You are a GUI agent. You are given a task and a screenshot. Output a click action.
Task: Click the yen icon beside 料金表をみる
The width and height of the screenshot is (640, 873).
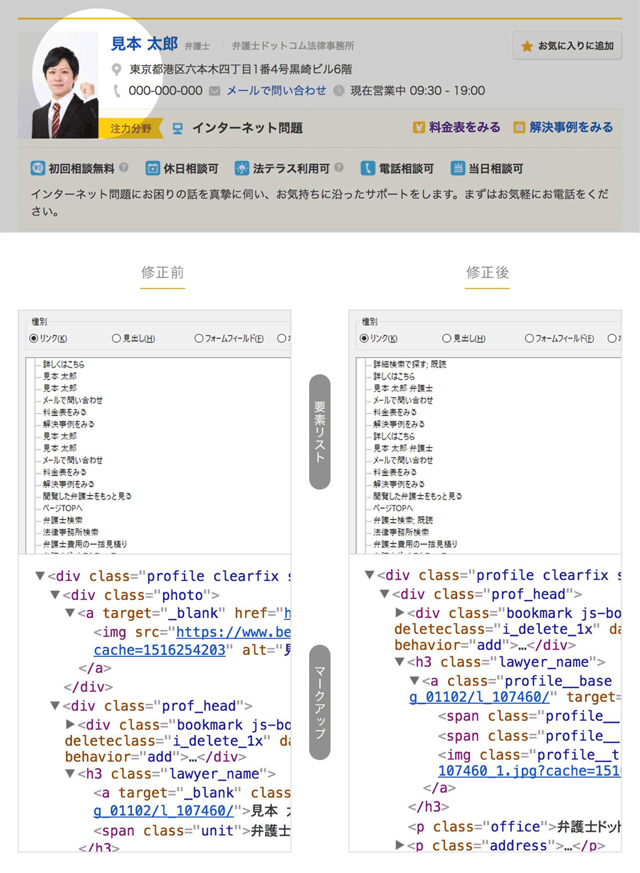tap(419, 128)
